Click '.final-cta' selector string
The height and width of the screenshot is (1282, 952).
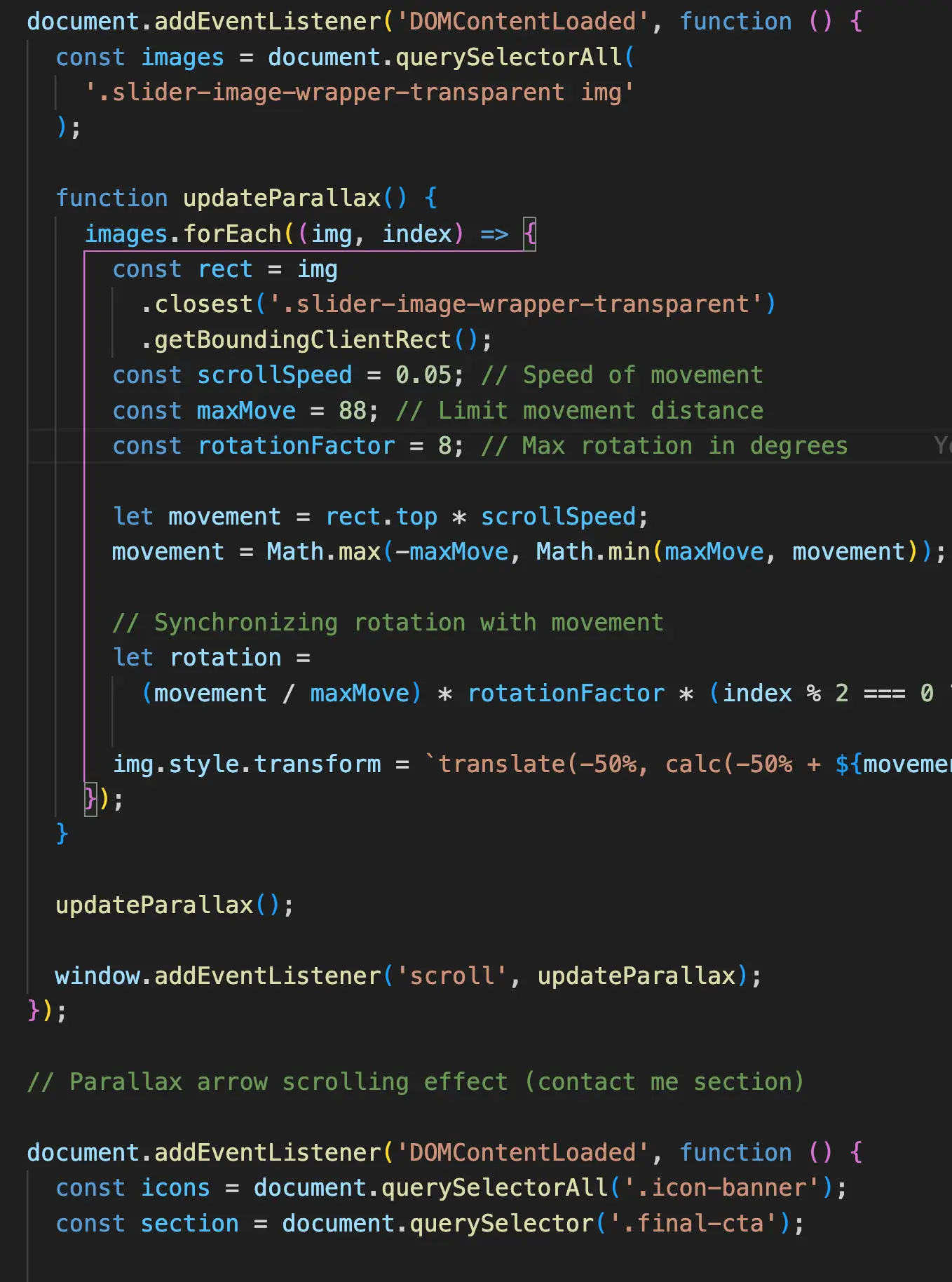pyautogui.click(x=693, y=1224)
